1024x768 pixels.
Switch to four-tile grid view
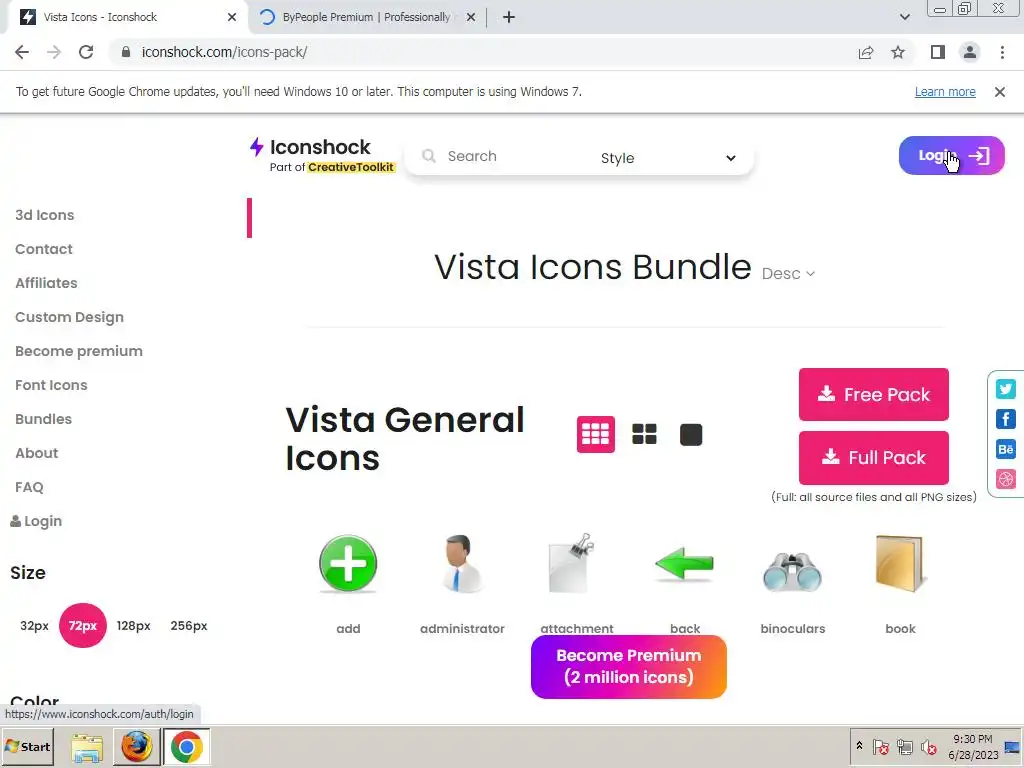pyautogui.click(x=644, y=434)
